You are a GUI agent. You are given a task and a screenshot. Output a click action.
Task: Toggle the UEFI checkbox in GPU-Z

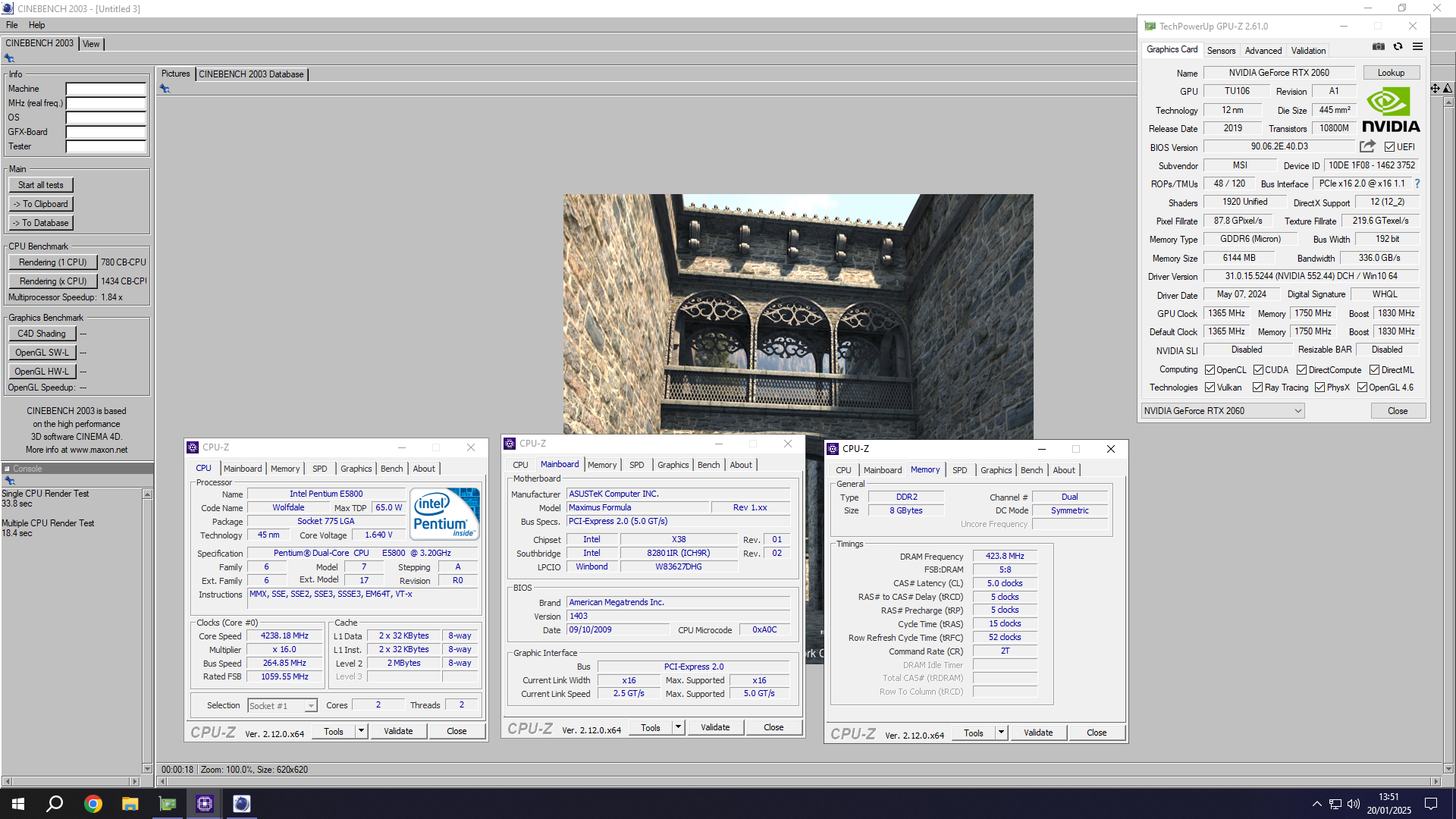tap(1389, 147)
